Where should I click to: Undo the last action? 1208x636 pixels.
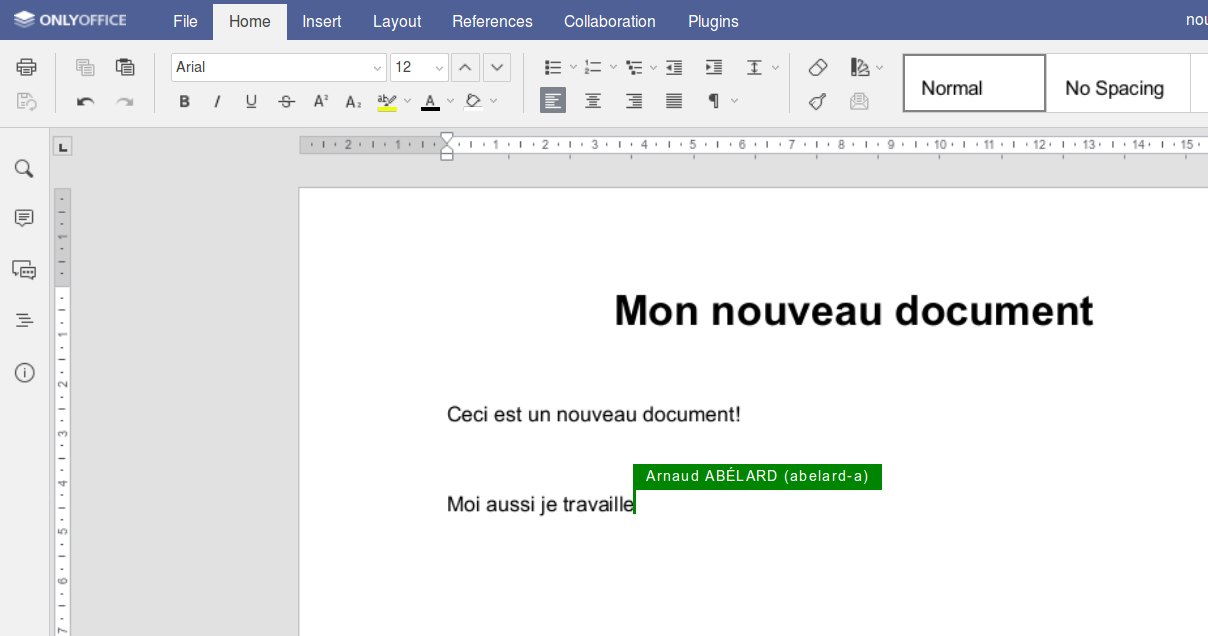pyautogui.click(x=85, y=100)
